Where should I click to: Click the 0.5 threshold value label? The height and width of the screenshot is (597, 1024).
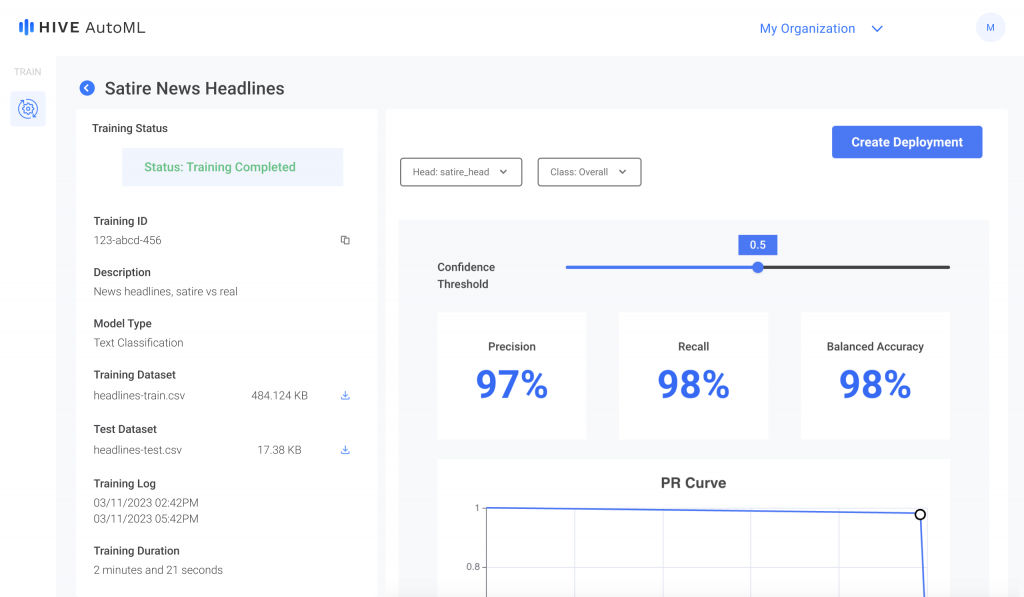pos(758,245)
